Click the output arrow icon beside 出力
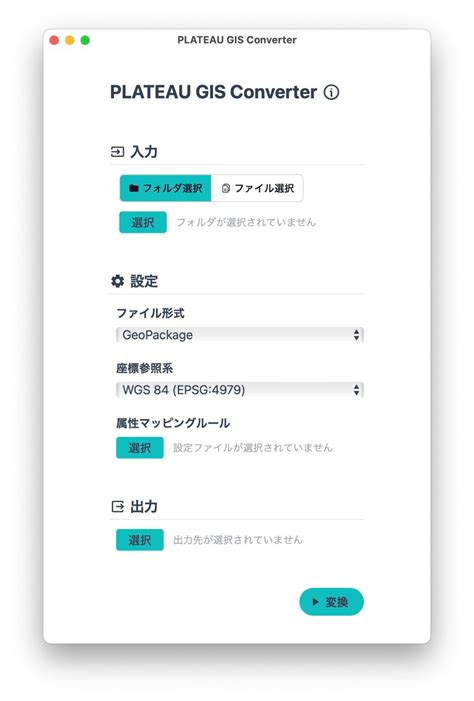This screenshot has width=474, height=701. coord(117,507)
